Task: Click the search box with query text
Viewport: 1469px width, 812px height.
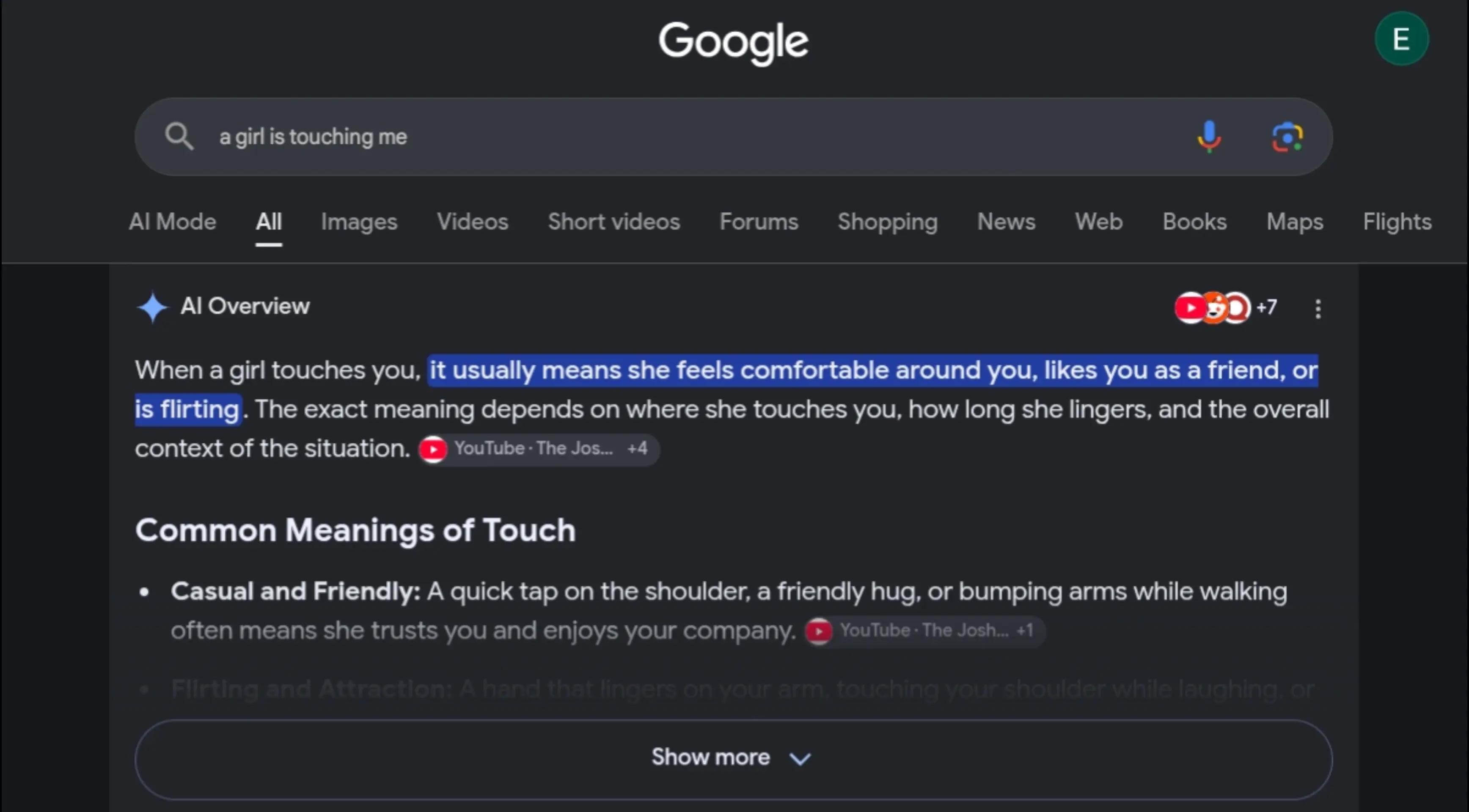Action: (733, 137)
